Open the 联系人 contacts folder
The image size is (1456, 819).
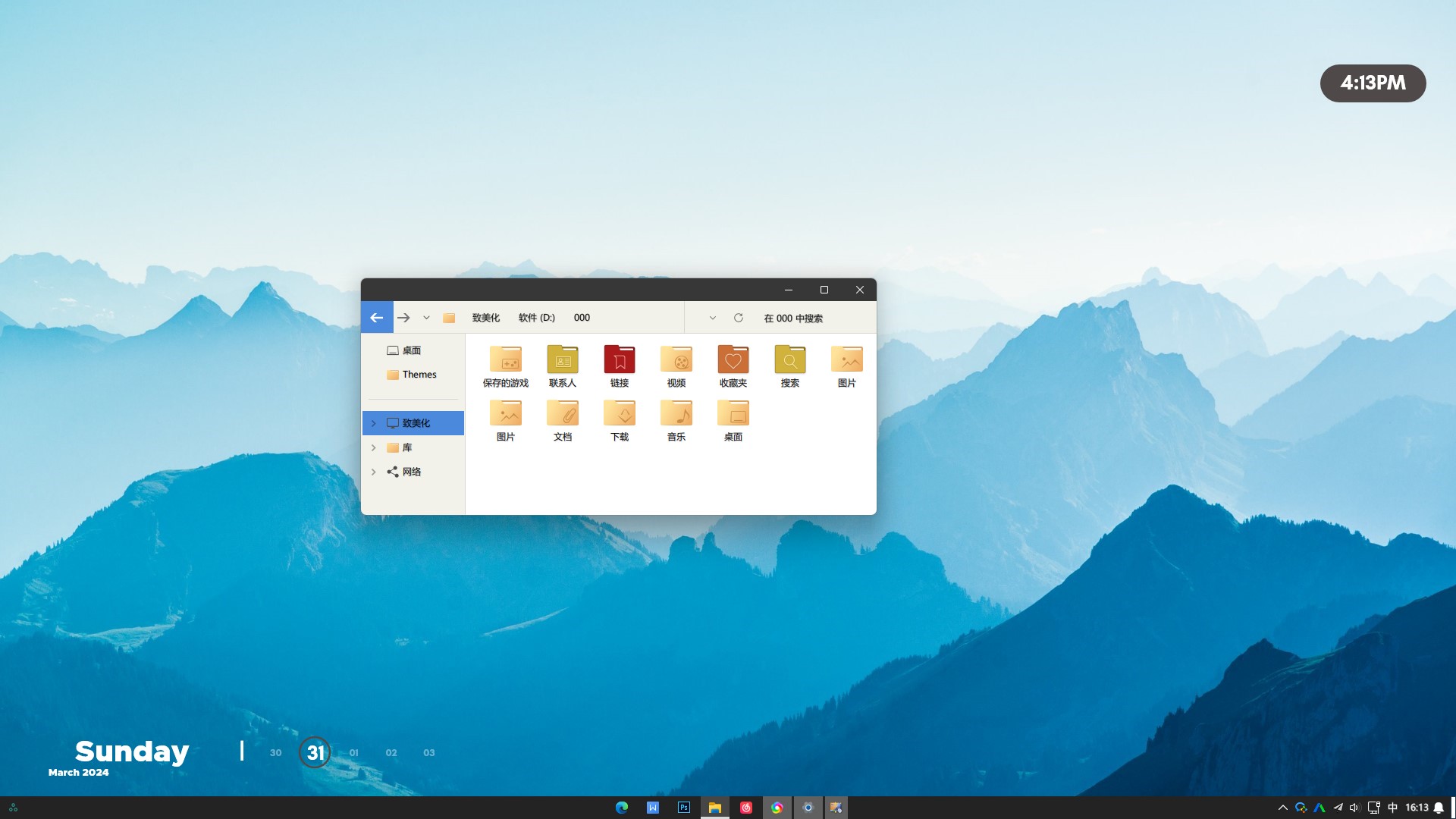click(562, 360)
